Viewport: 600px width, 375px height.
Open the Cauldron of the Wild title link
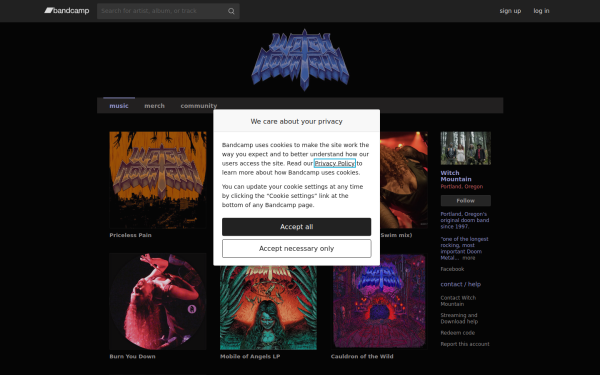coord(362,356)
